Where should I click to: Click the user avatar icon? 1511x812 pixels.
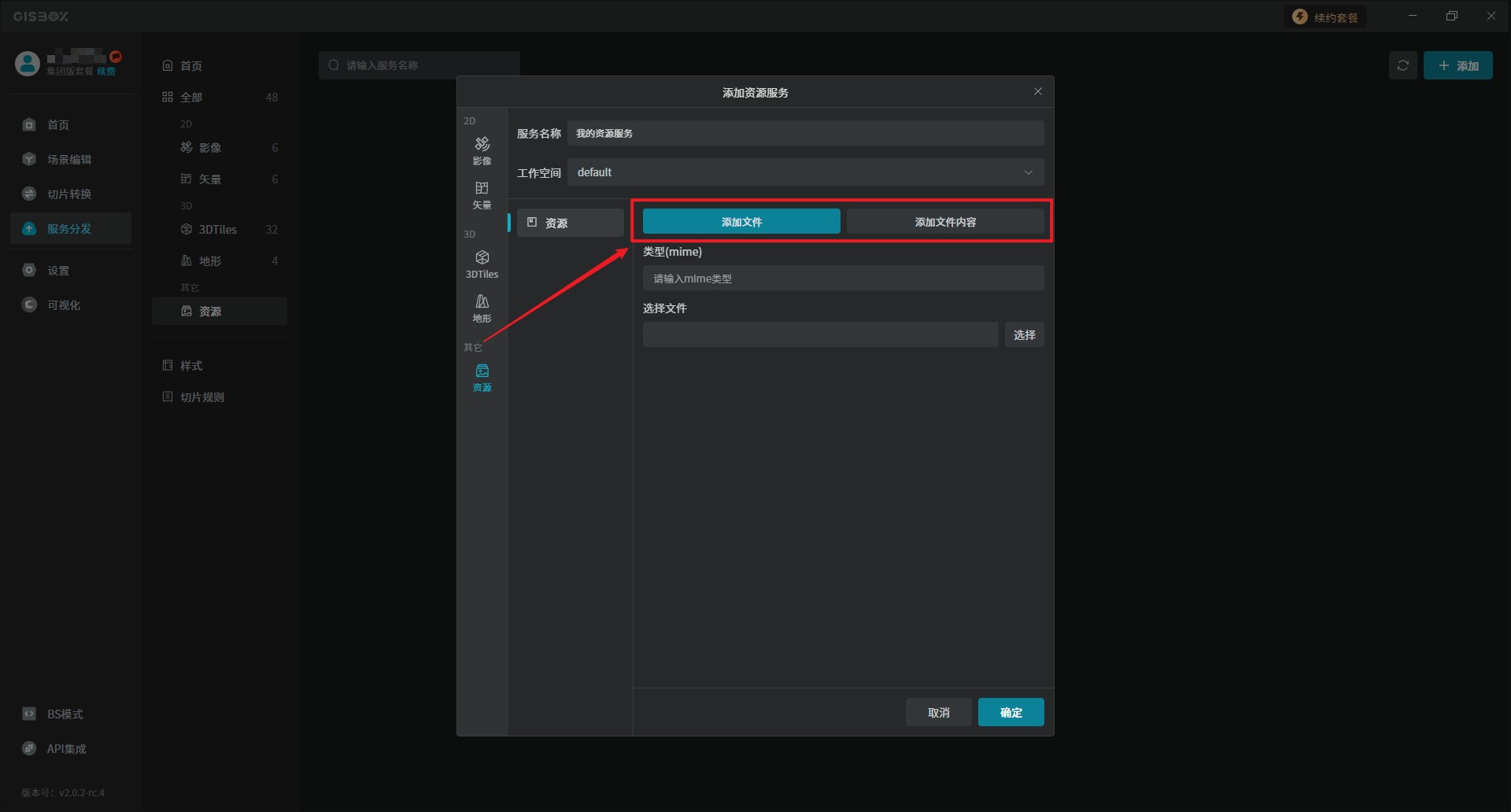tap(28, 64)
